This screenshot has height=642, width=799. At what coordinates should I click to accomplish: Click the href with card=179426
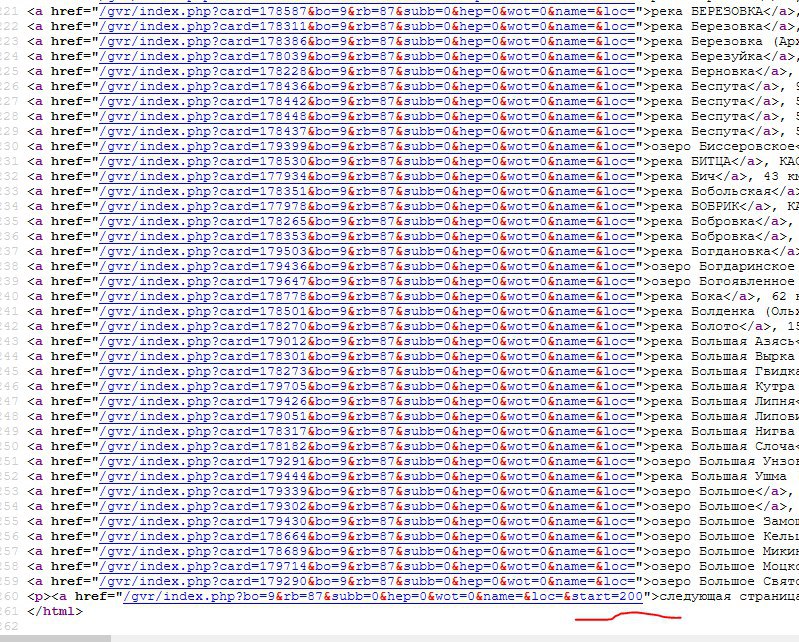pyautogui.click(x=367, y=402)
